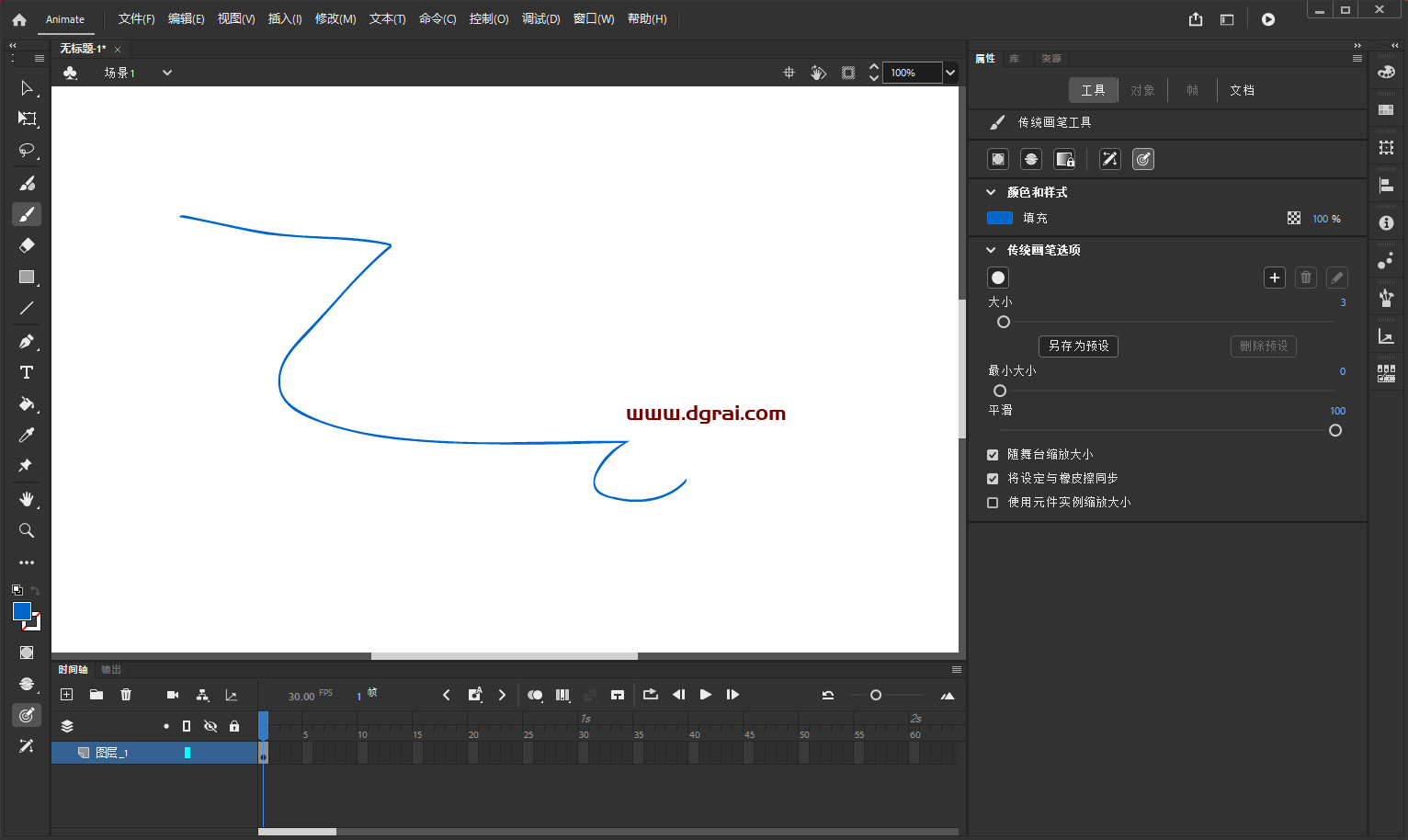Screen dimensions: 1408x840
Task: Open the onion skin options
Action: pos(535,695)
